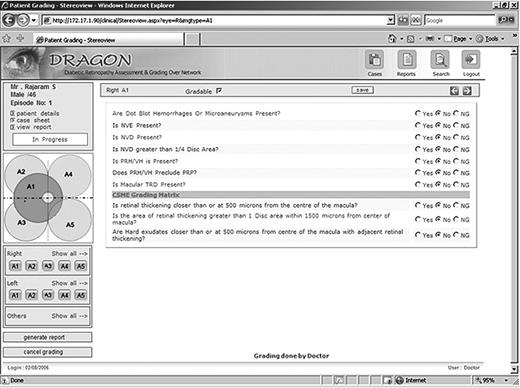Image resolution: width=520 pixels, height=388 pixels.
Task: Open the patient details link
Action: coord(38,113)
